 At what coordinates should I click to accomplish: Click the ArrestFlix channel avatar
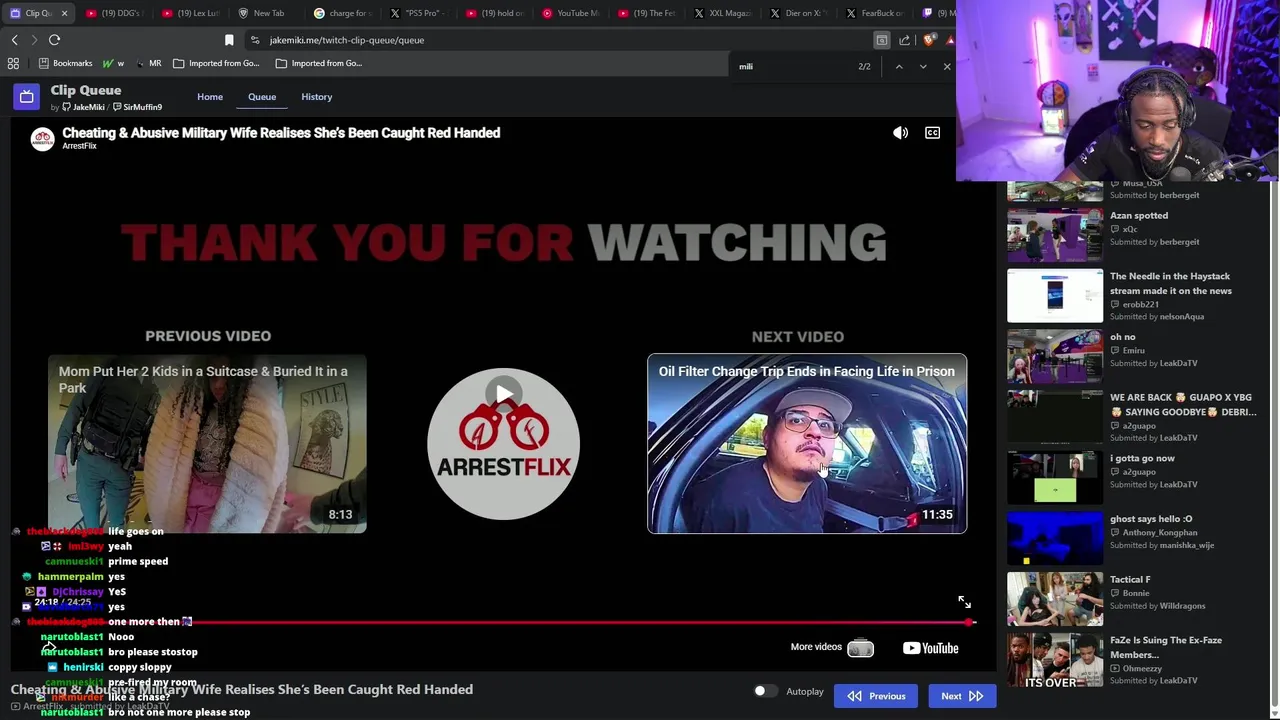pyautogui.click(x=42, y=139)
